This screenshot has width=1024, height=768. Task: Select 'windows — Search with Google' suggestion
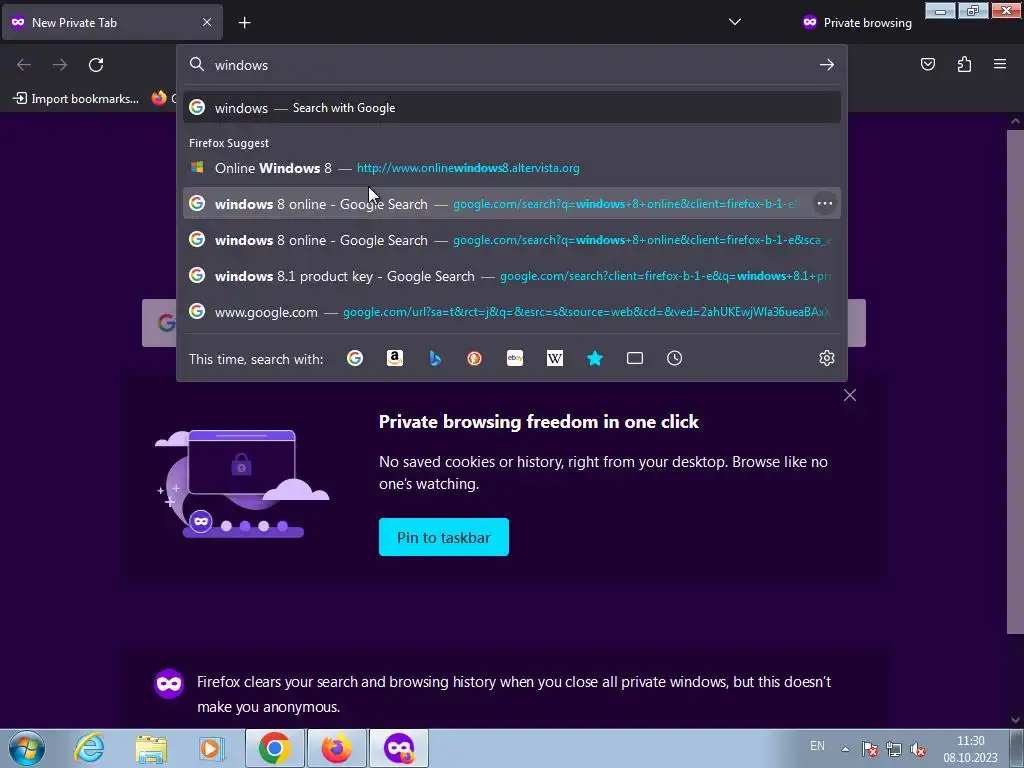pyautogui.click(x=512, y=108)
